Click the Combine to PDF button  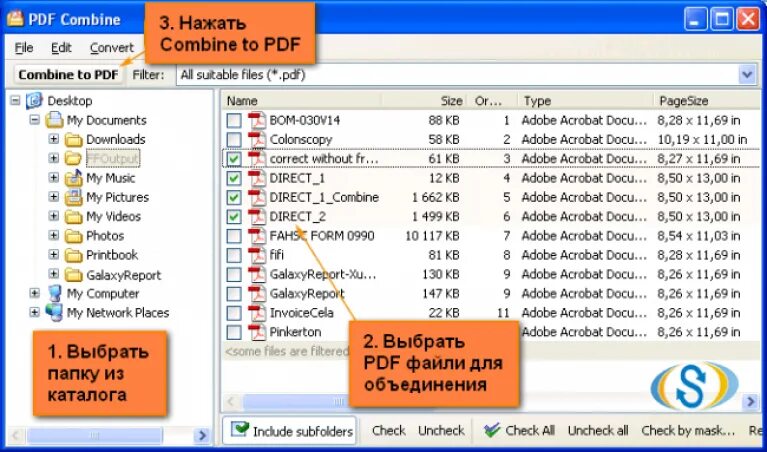(x=68, y=75)
